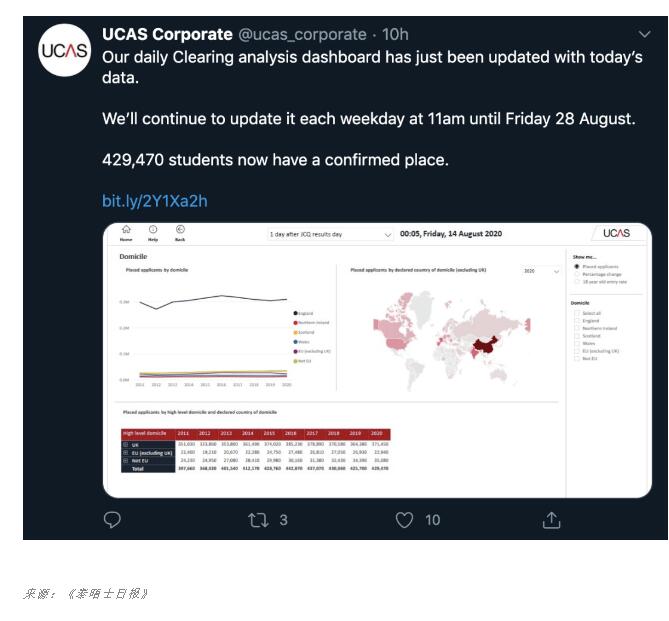
Task: Select the Placed applicants radio button
Action: click(x=576, y=267)
